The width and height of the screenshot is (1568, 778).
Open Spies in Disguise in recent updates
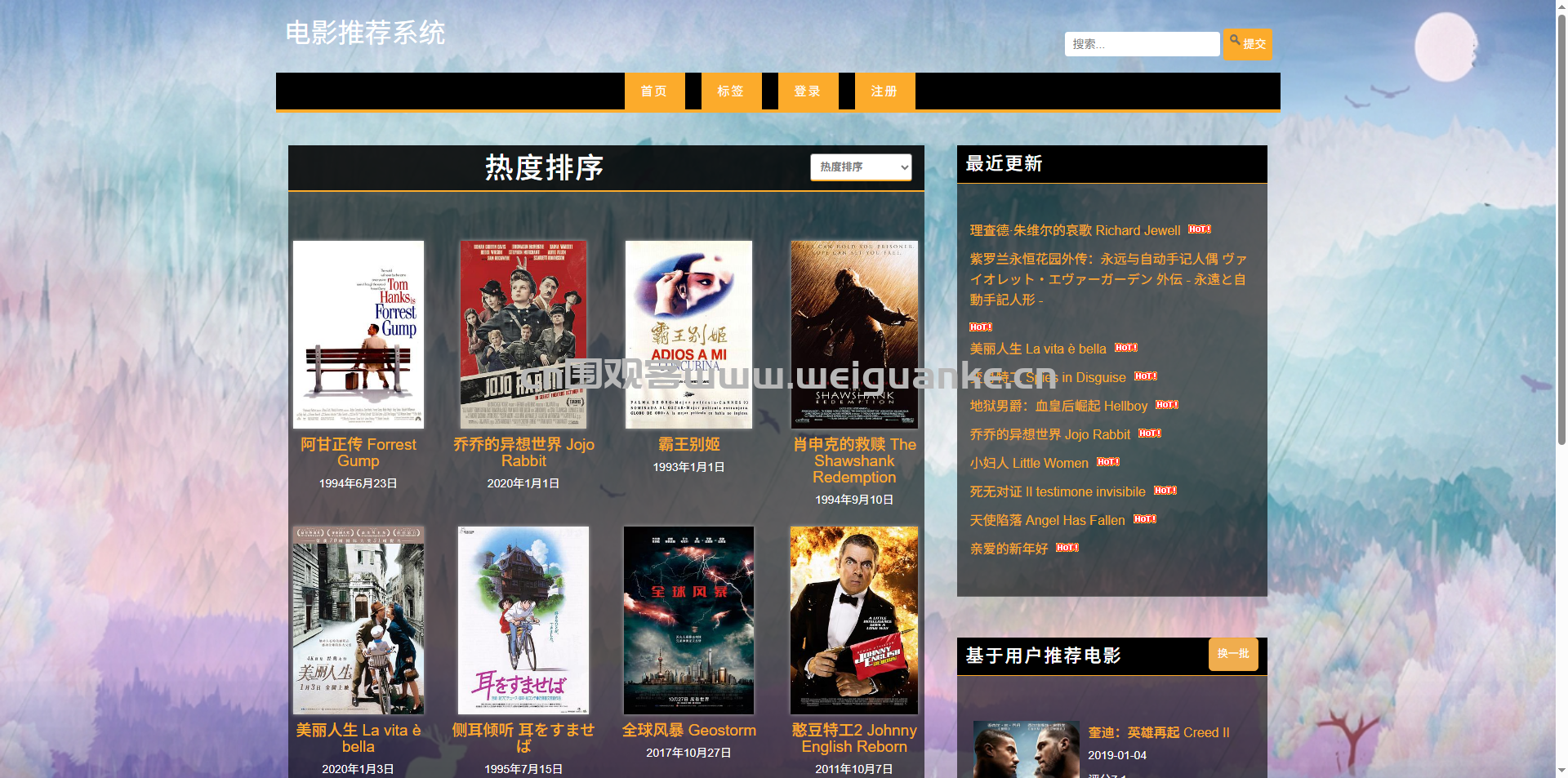pyautogui.click(x=1048, y=377)
